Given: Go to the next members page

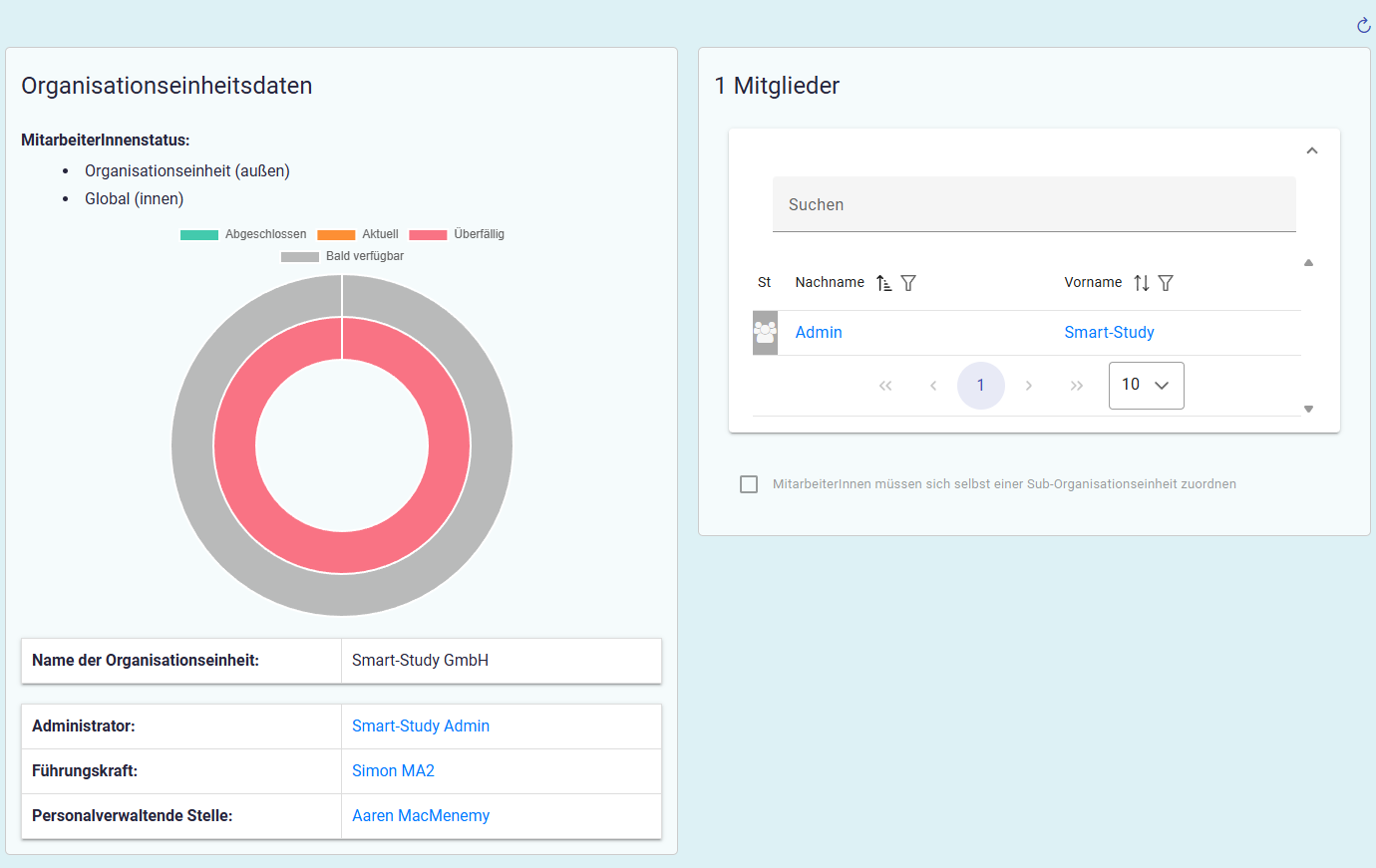Looking at the screenshot, I should pos(1029,386).
